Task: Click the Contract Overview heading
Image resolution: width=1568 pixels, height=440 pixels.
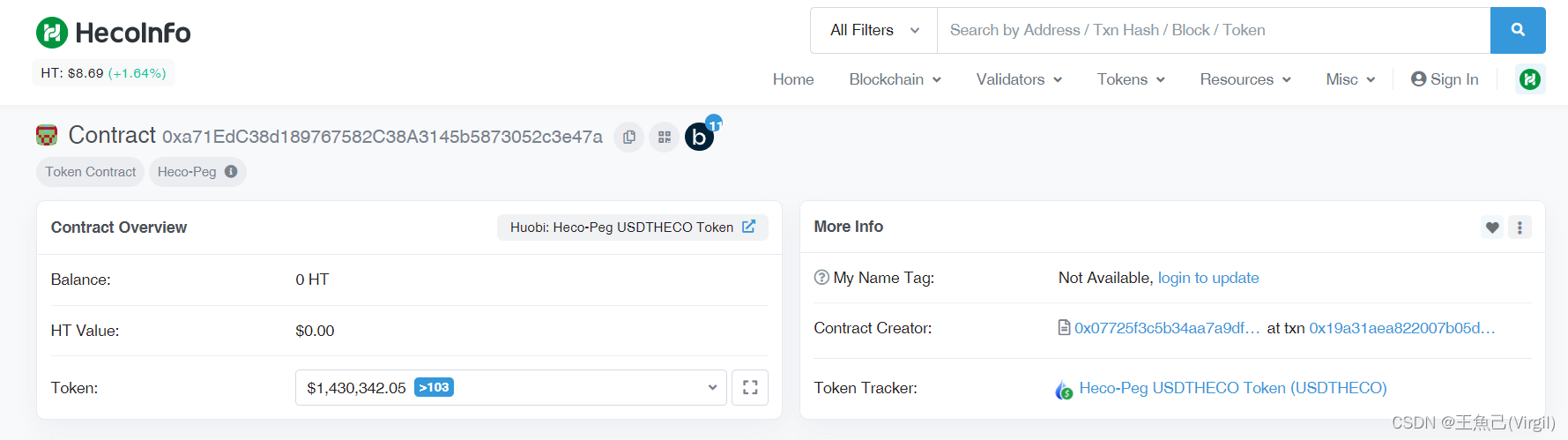Action: (x=119, y=227)
